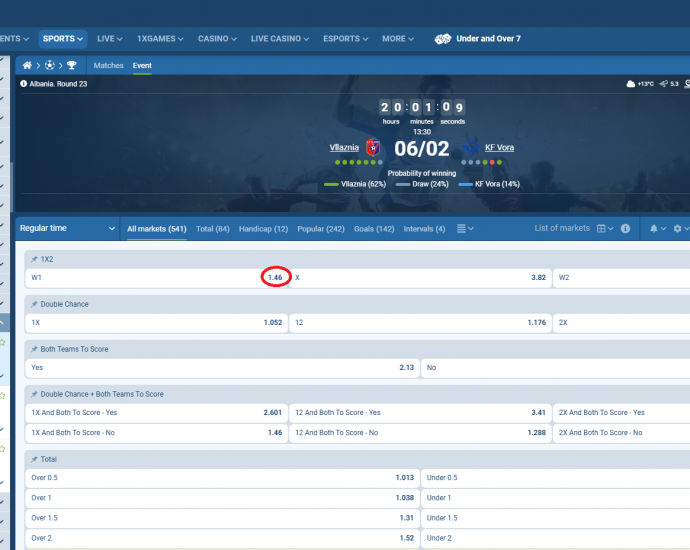Bet on Double Chance 1X at 1.052
690x550 pixels.
(157, 323)
